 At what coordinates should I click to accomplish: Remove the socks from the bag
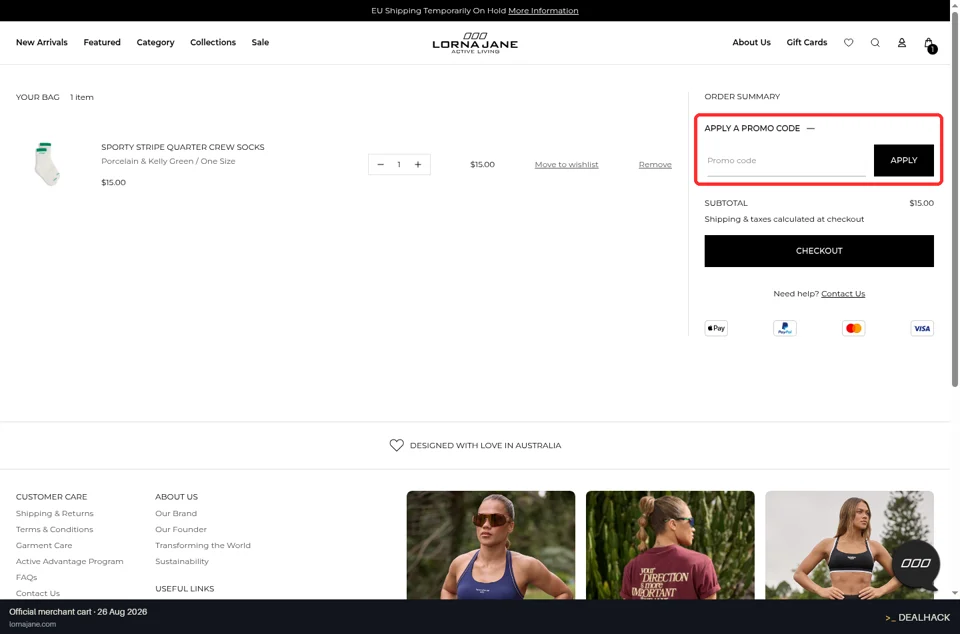click(x=655, y=165)
